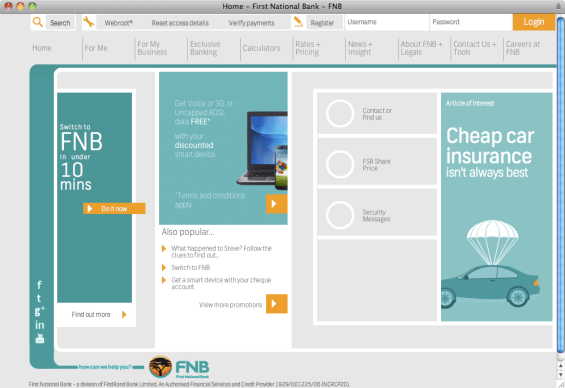Click the scrollbar down arrow
Viewport: 565px width, 388px height.
pos(560,375)
